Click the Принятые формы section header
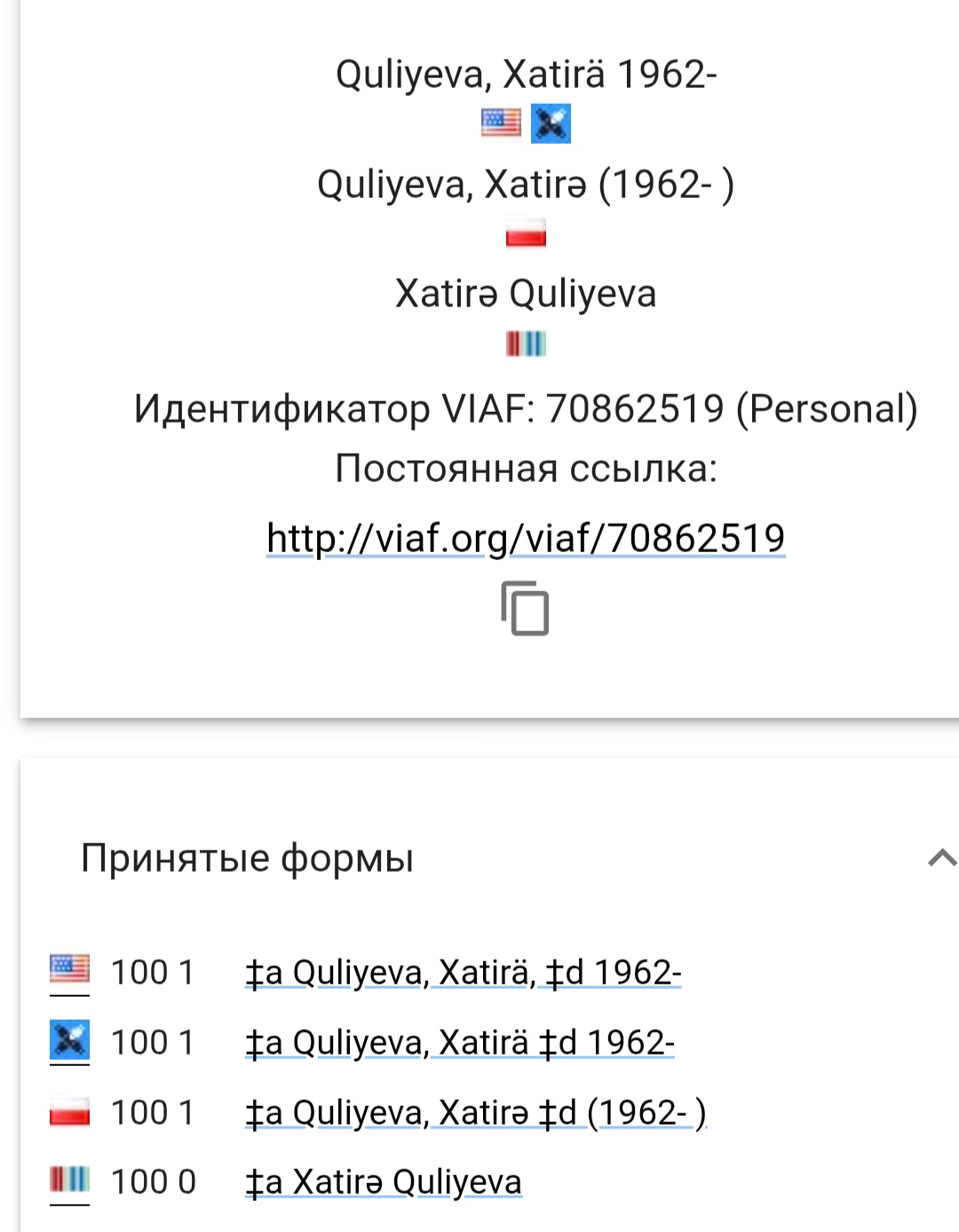 coord(247,858)
